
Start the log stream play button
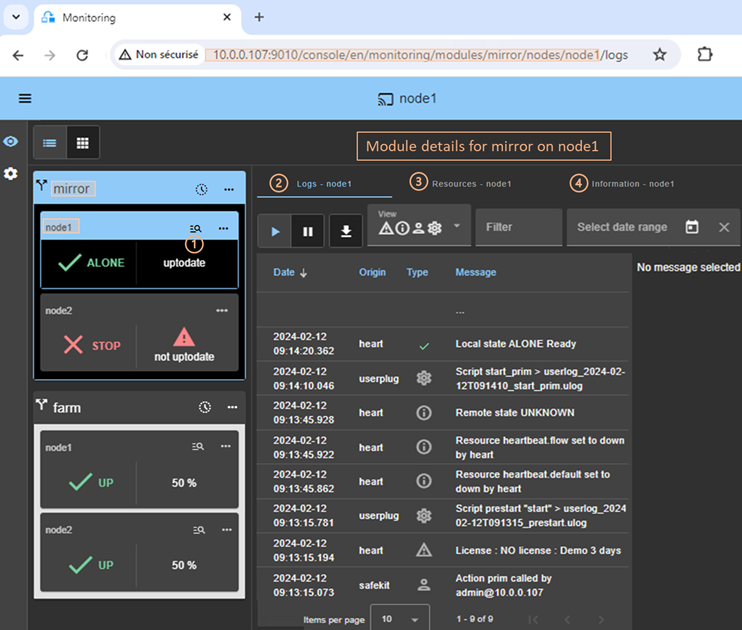pos(275,231)
